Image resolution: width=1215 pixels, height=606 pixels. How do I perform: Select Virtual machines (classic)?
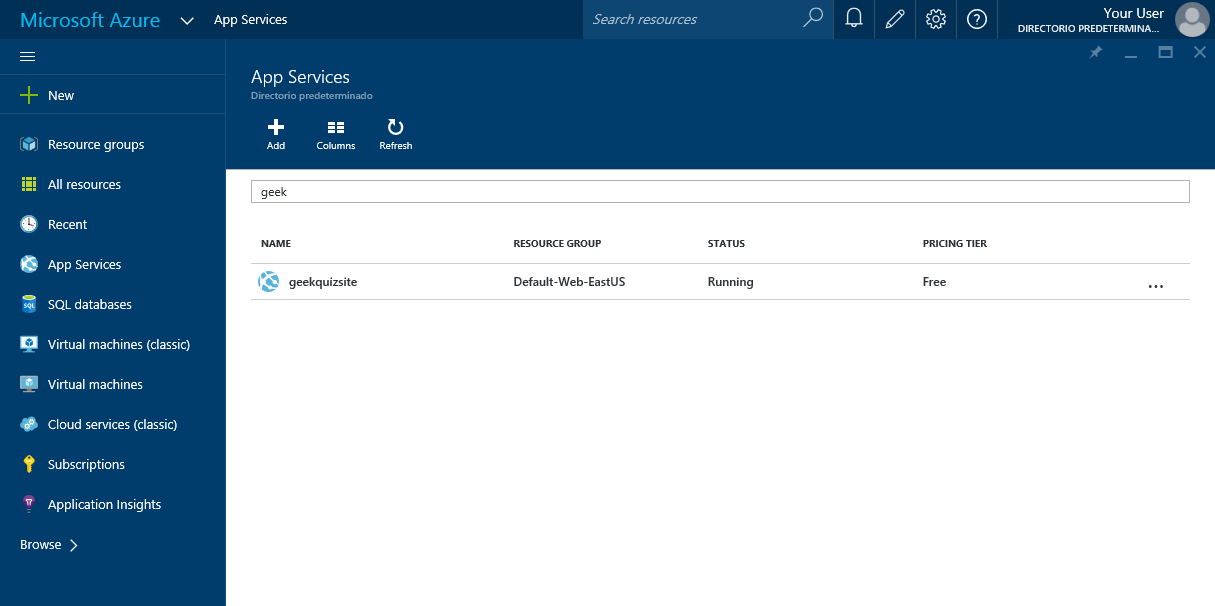pos(118,344)
